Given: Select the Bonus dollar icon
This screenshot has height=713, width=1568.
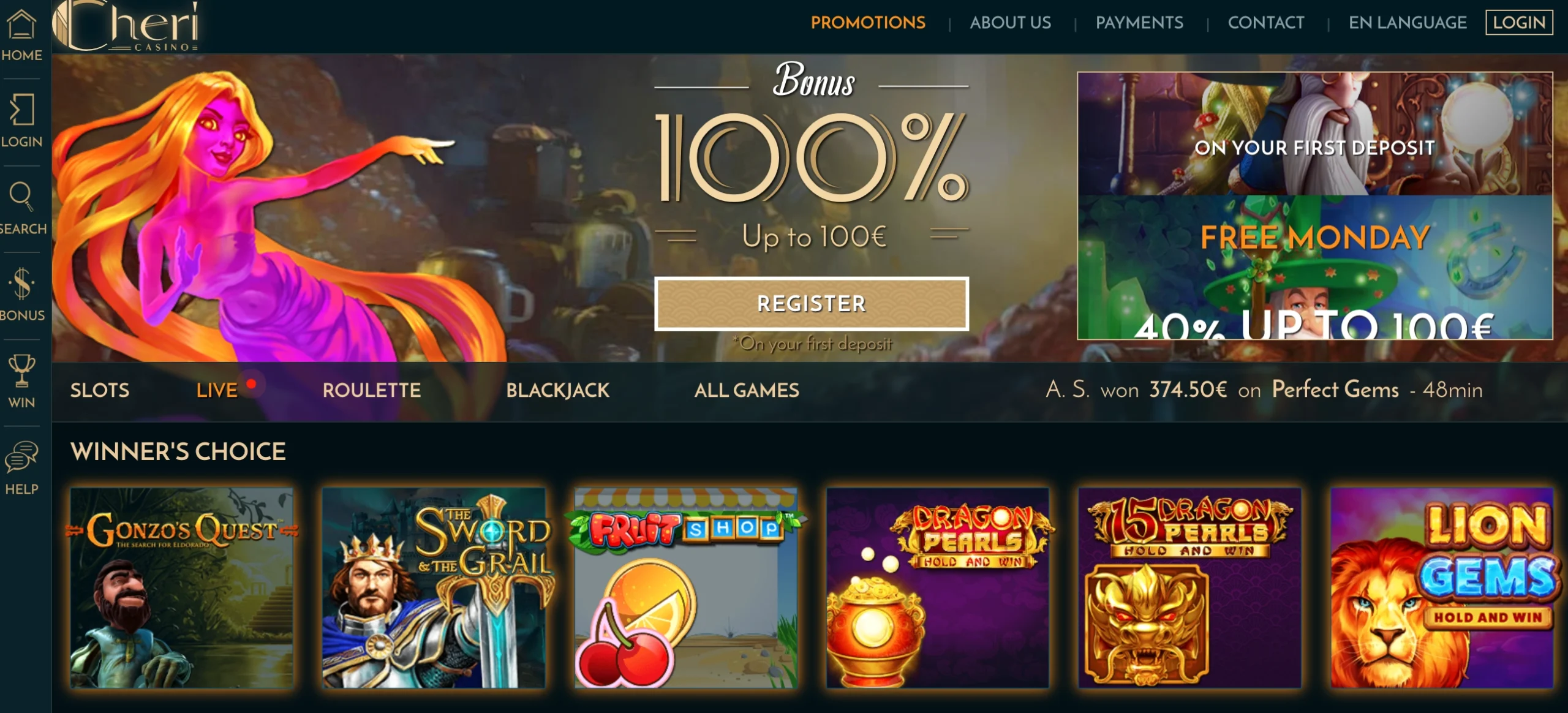Looking at the screenshot, I should click(21, 284).
